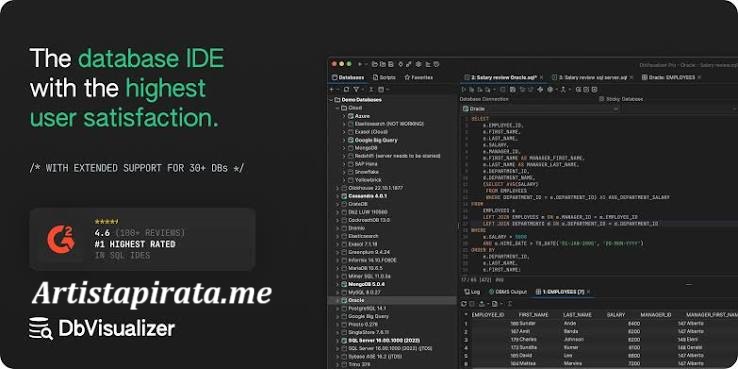This screenshot has width=738, height=369.
Task: Open the Oracle database connection dropdown
Action: [x=539, y=109]
